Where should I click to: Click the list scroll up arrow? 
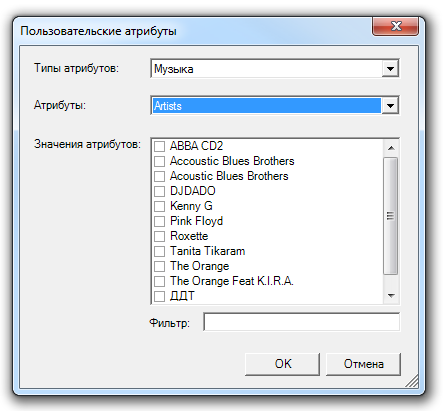tap(391, 148)
